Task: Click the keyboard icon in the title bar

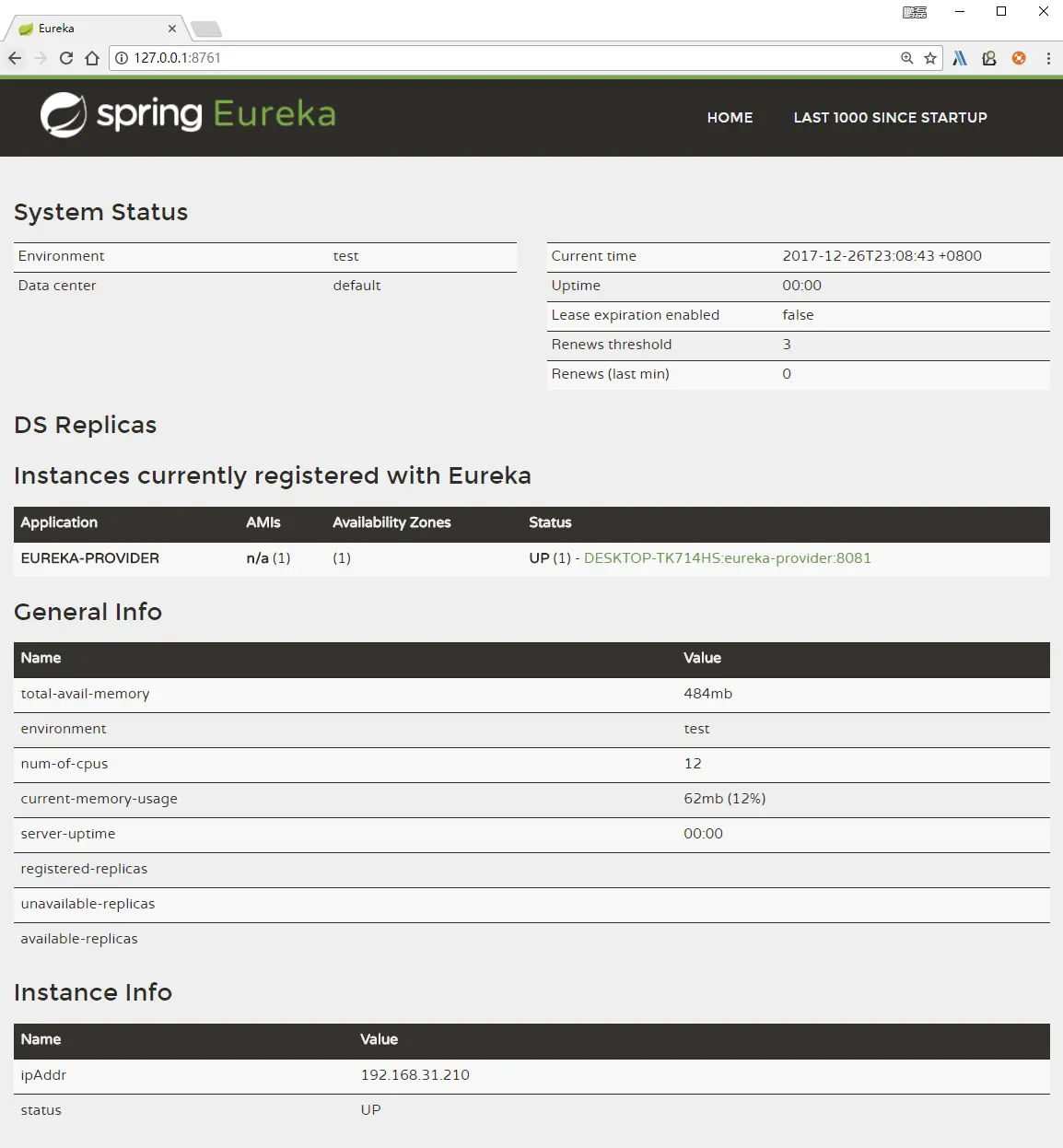Action: click(915, 12)
